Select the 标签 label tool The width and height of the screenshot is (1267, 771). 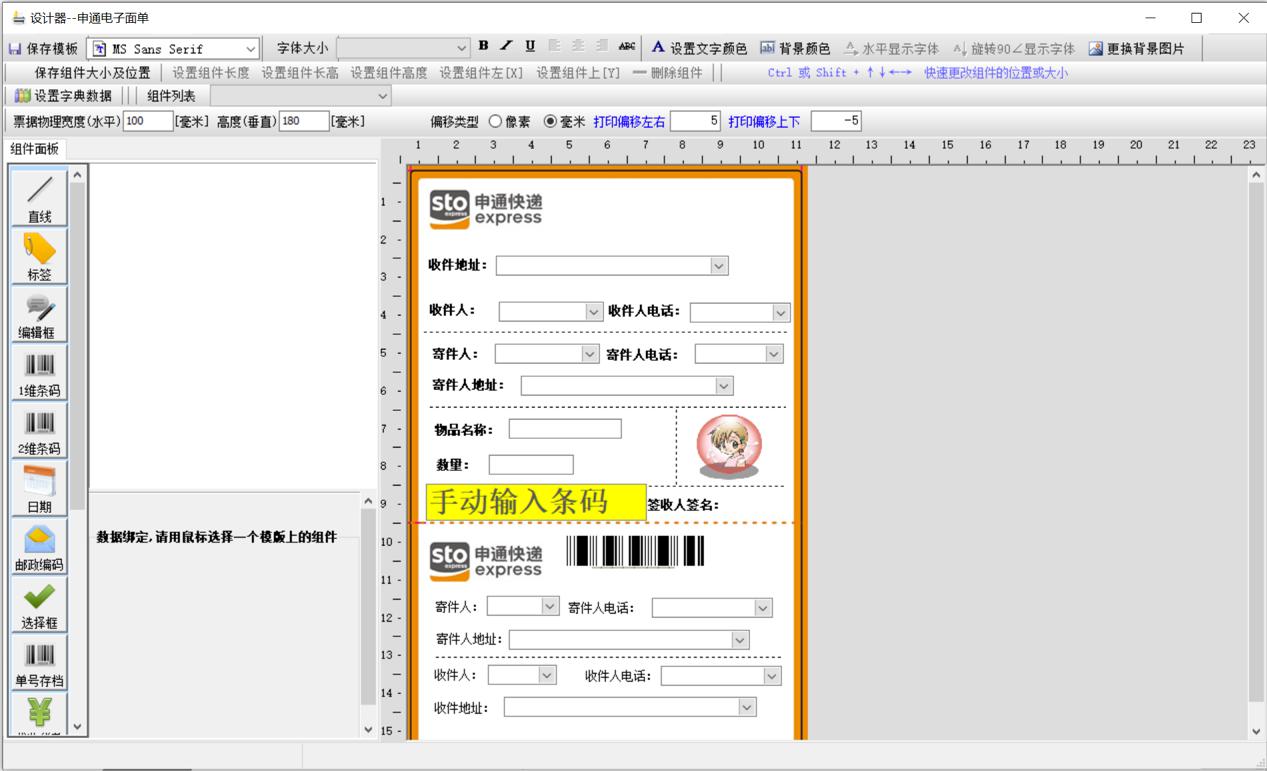[x=39, y=255]
